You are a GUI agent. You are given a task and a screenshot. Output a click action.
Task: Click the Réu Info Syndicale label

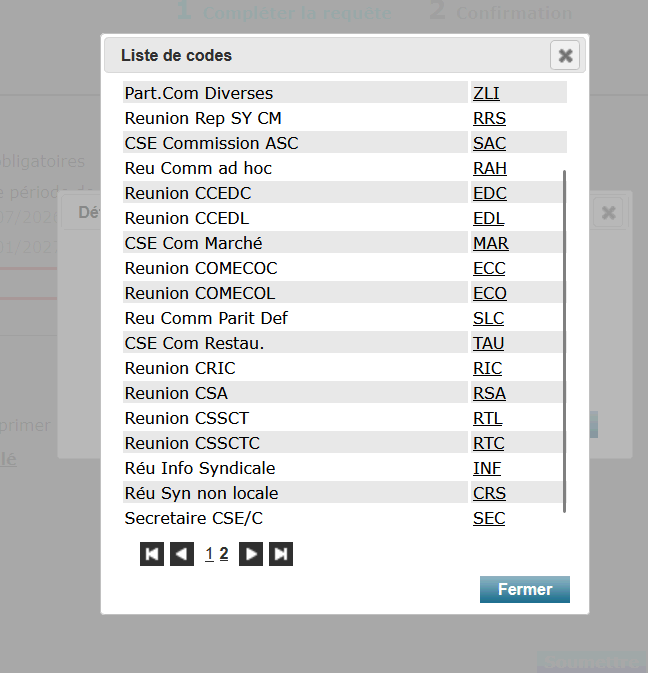pos(200,468)
